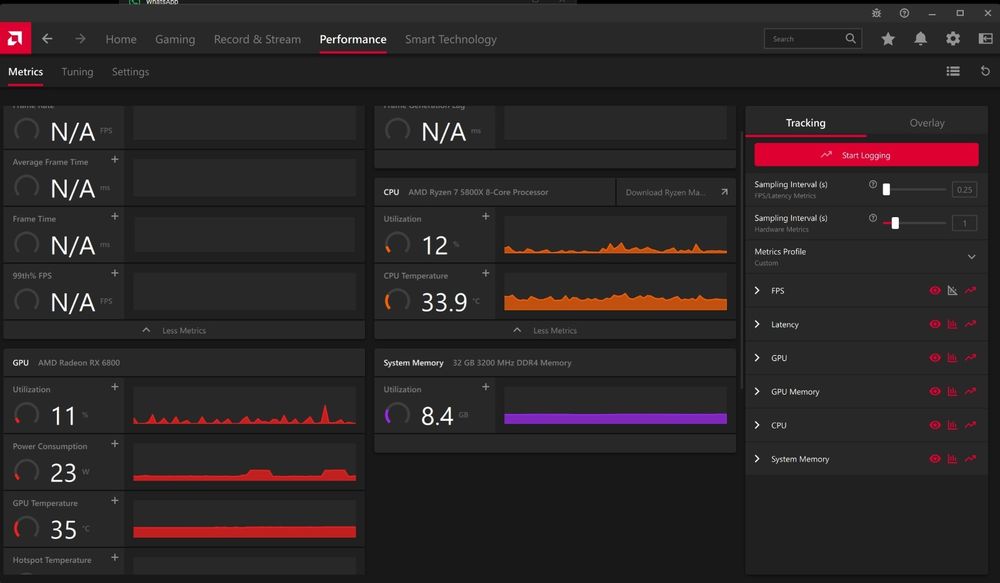Open the Home tab

point(121,39)
